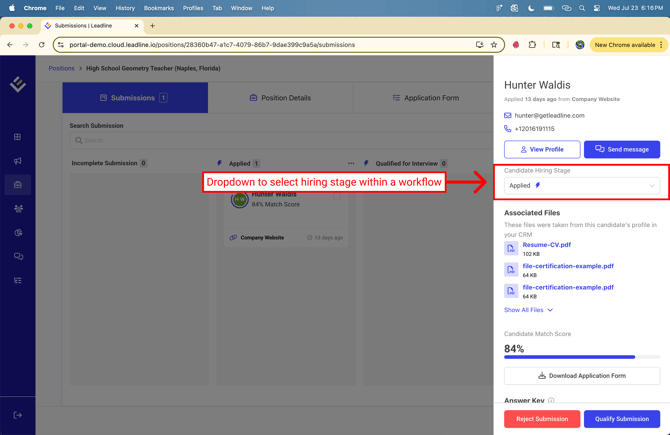This screenshot has height=435, width=670.
Task: Open the Applied column three-dot menu
Action: [350, 163]
